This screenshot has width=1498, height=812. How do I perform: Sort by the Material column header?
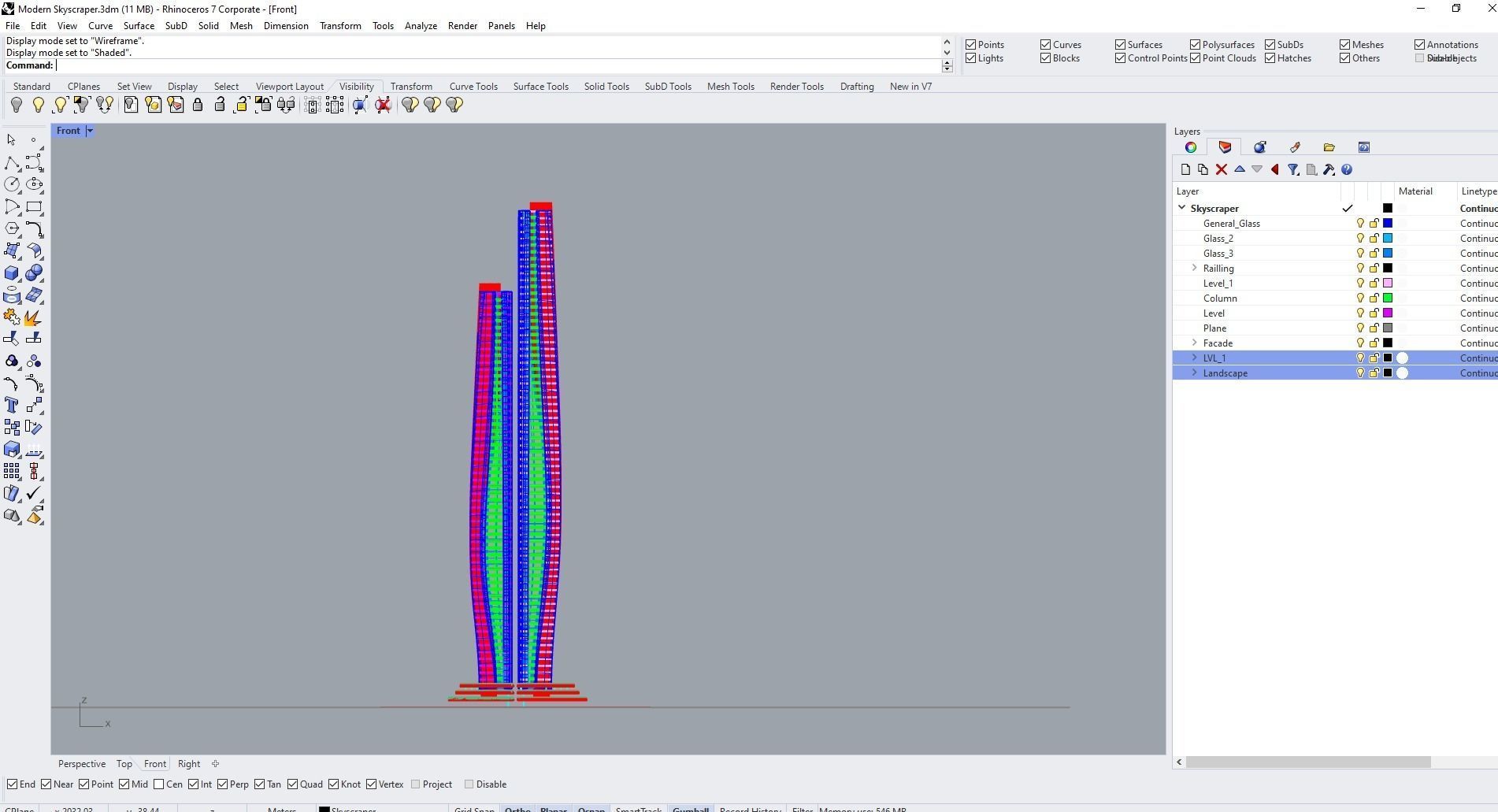(1415, 191)
